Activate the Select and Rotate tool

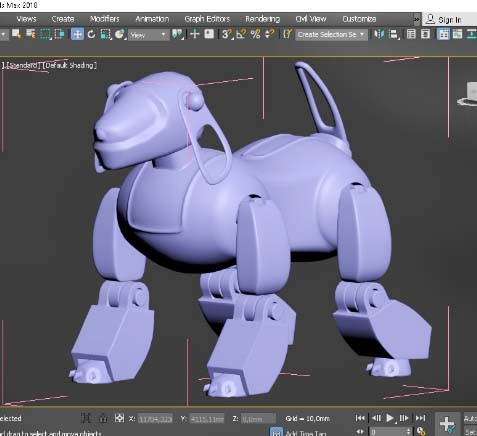point(91,34)
